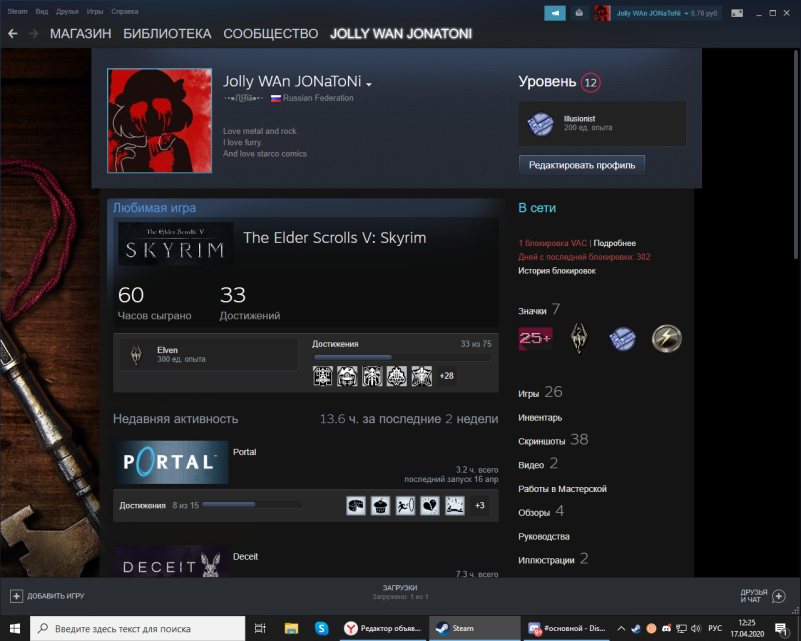Open the 25+ game collector badge

(535, 338)
